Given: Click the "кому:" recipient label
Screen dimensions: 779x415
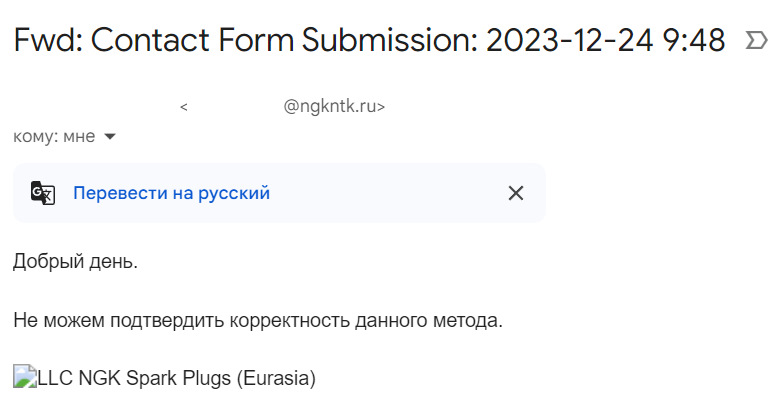Looking at the screenshot, I should click(x=36, y=136).
